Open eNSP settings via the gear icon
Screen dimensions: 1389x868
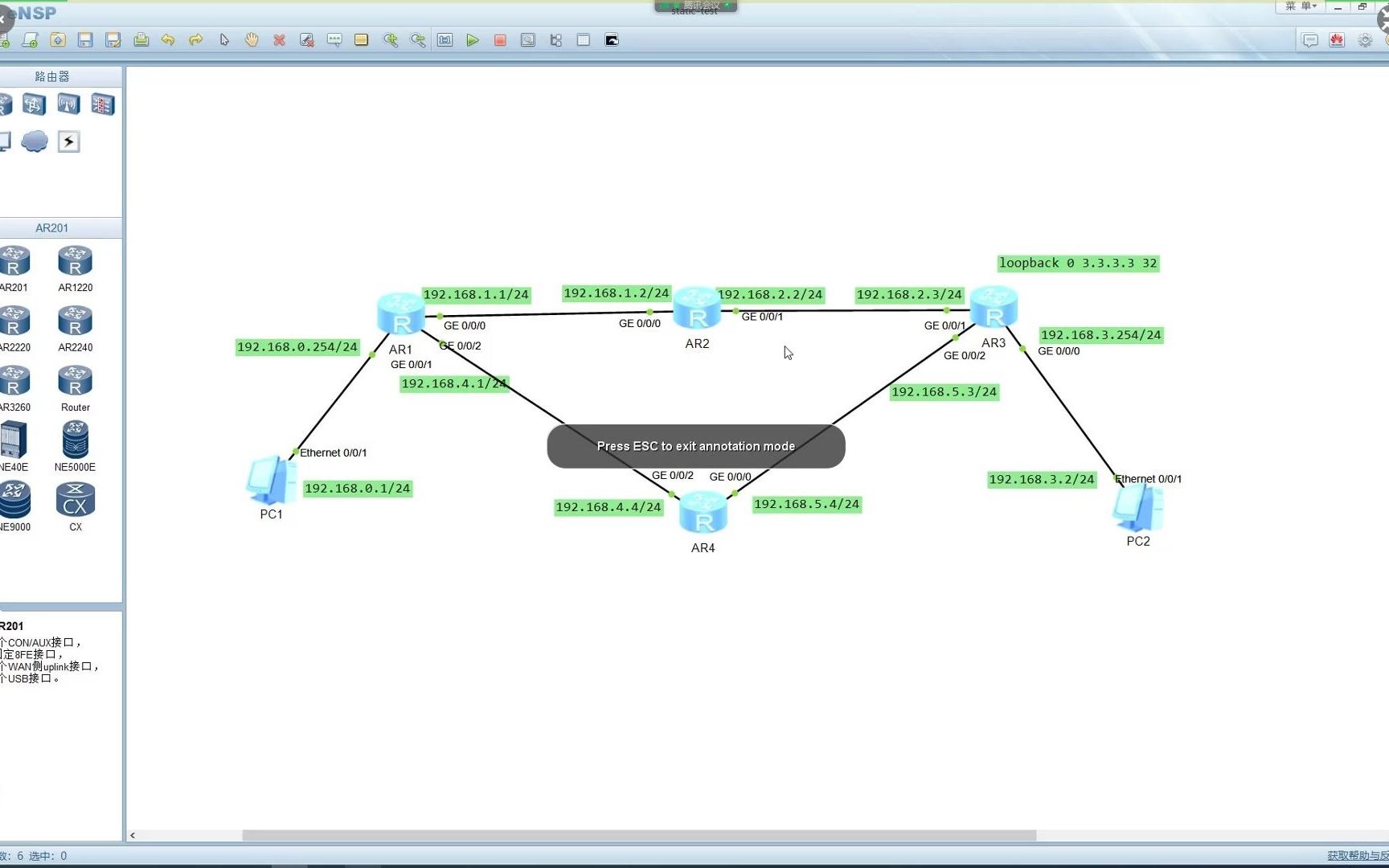1364,39
